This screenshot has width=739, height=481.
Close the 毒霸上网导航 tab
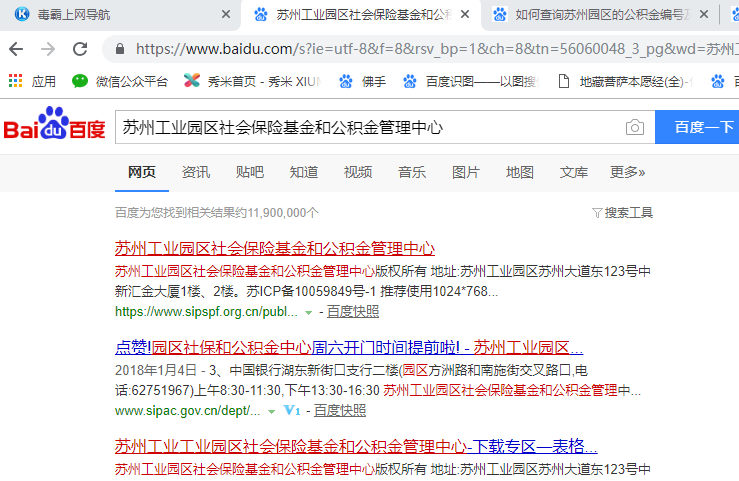(226, 15)
